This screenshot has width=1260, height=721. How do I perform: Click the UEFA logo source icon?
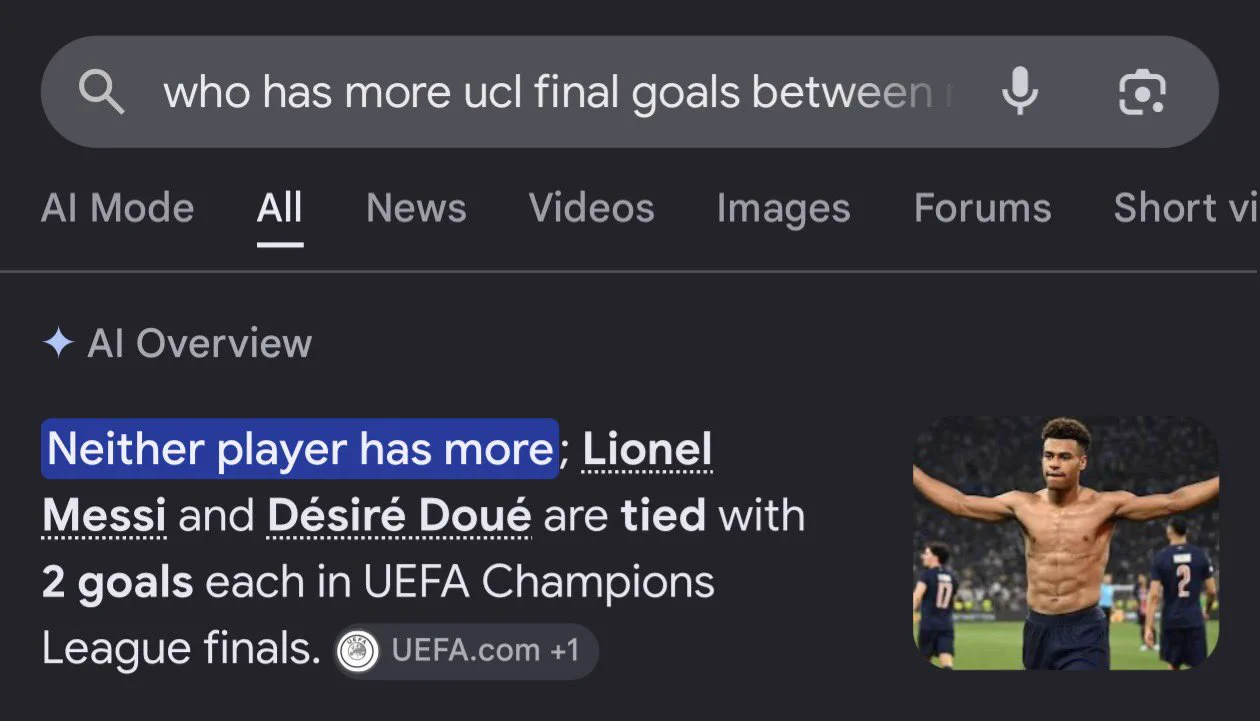357,652
